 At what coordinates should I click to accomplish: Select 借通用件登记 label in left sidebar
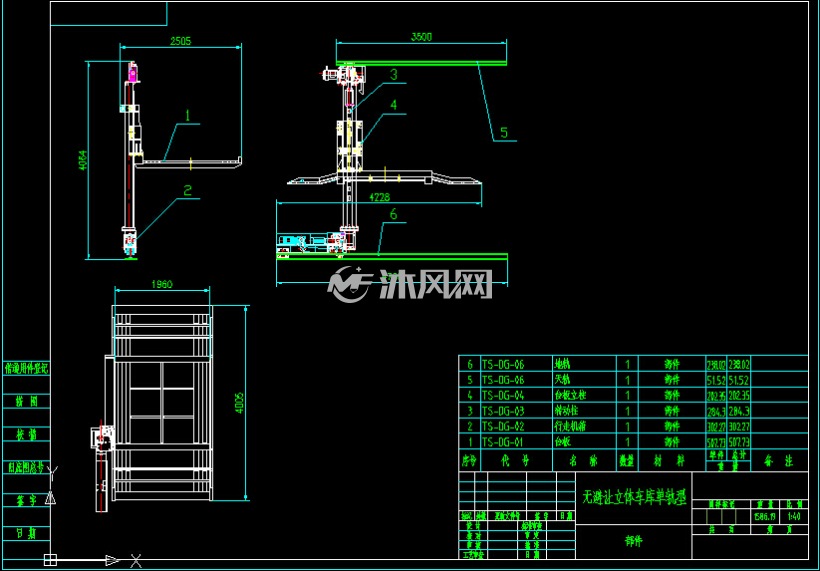[x=27, y=369]
